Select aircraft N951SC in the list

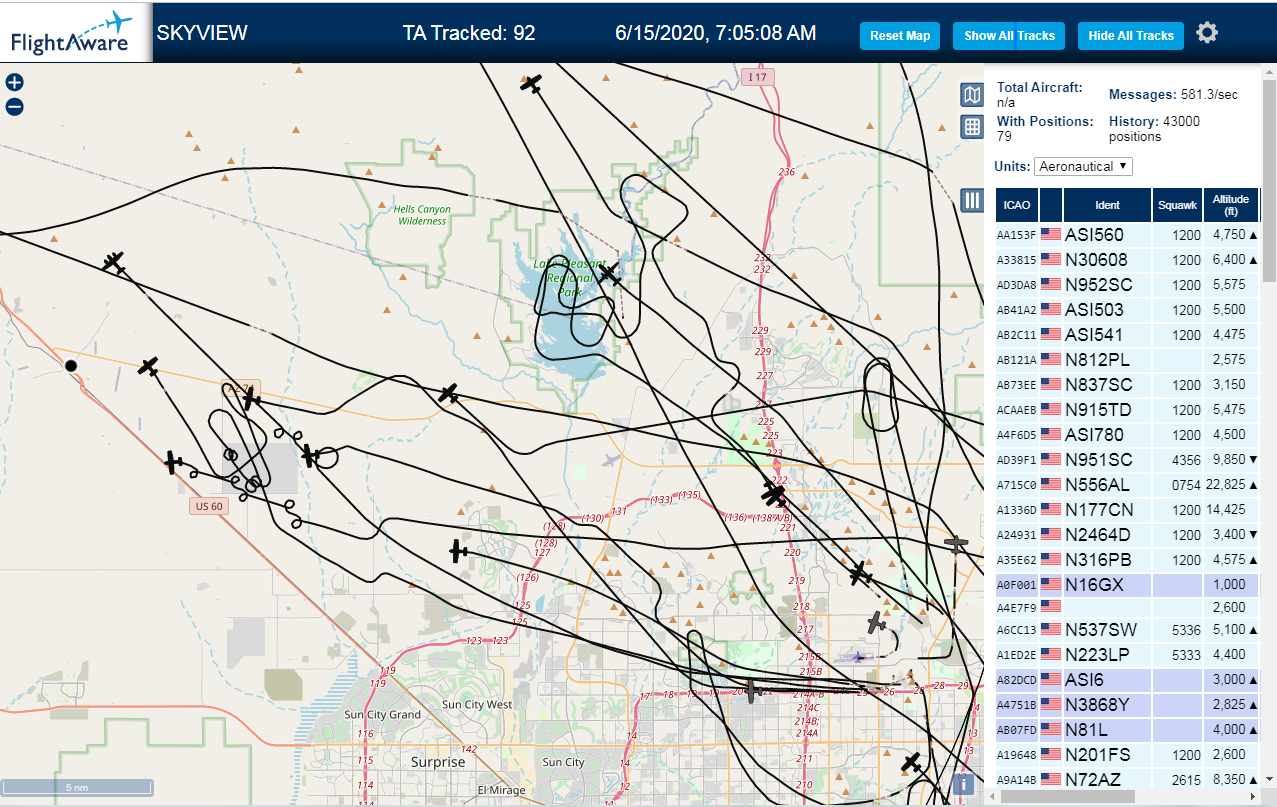point(1128,460)
